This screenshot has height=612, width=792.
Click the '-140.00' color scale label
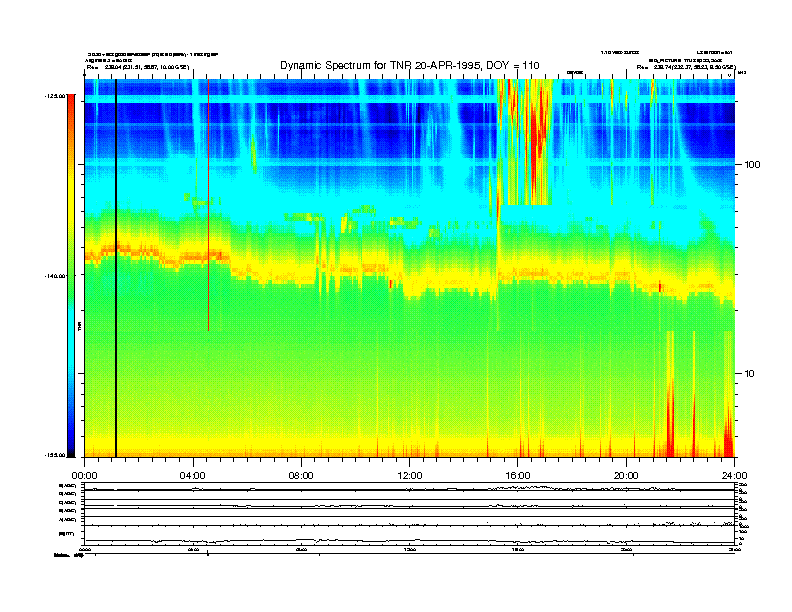point(55,276)
